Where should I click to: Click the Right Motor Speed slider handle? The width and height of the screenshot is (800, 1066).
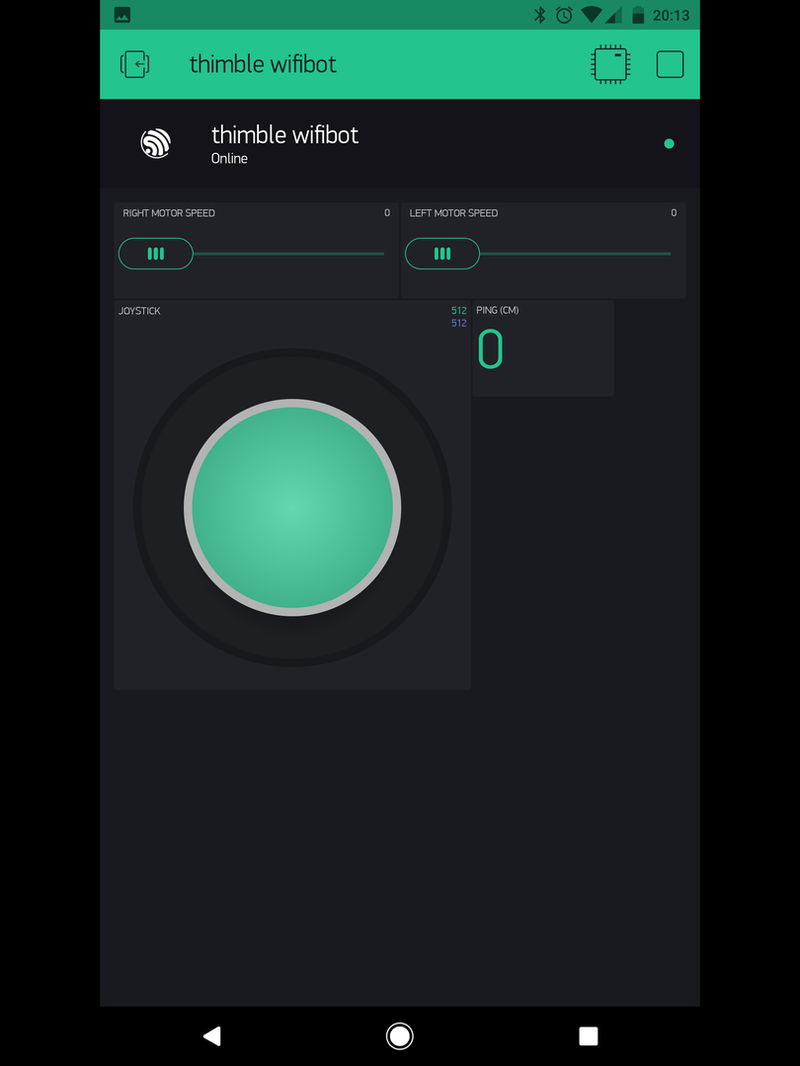tap(156, 254)
